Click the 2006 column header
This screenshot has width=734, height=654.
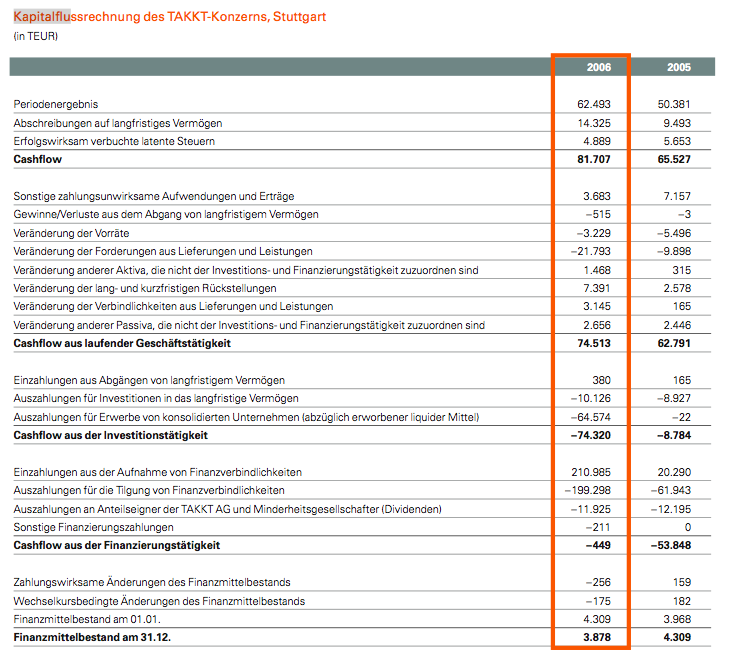pyautogui.click(x=599, y=67)
